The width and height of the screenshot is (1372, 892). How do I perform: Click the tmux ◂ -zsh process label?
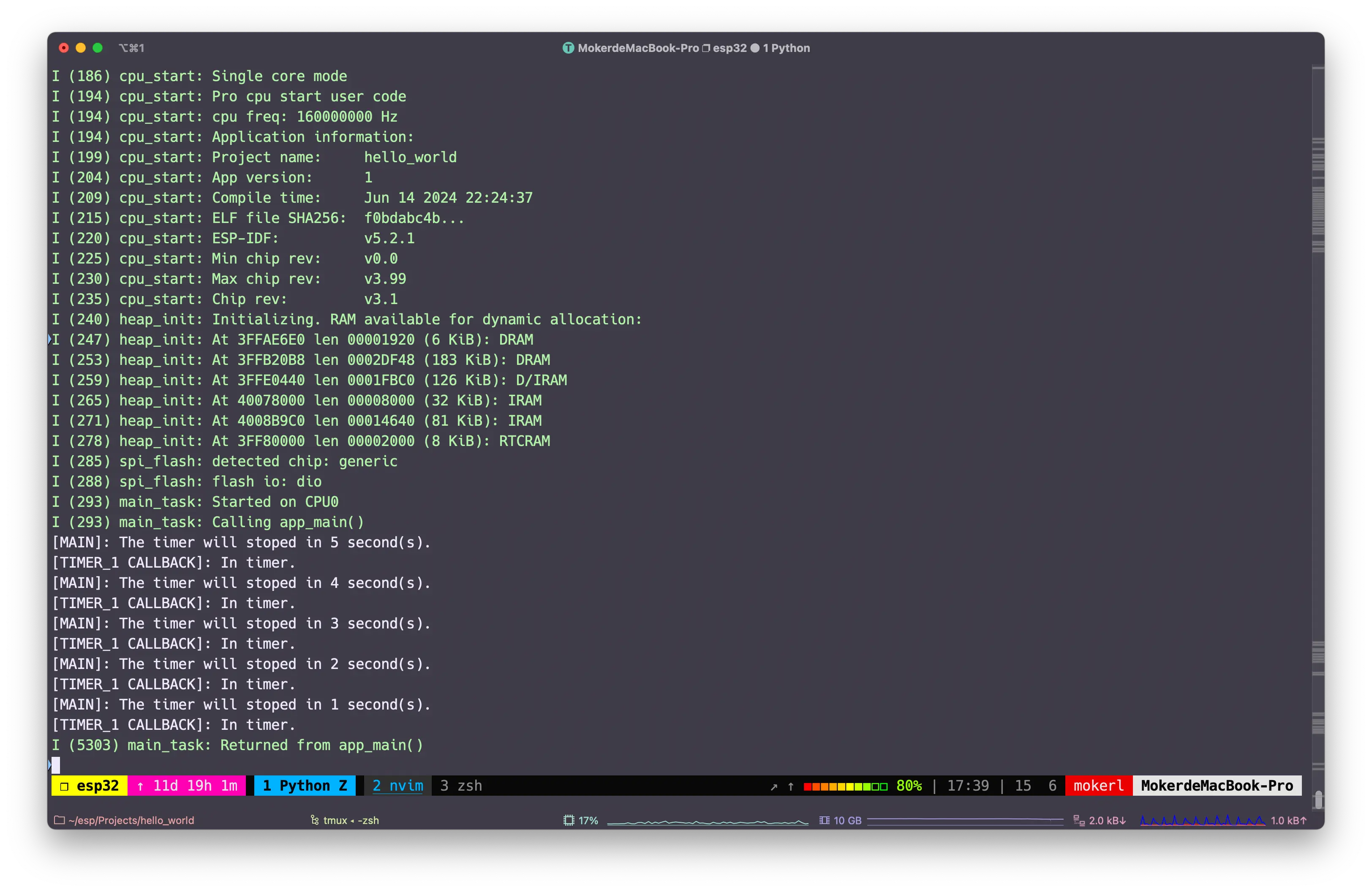pyautogui.click(x=351, y=820)
